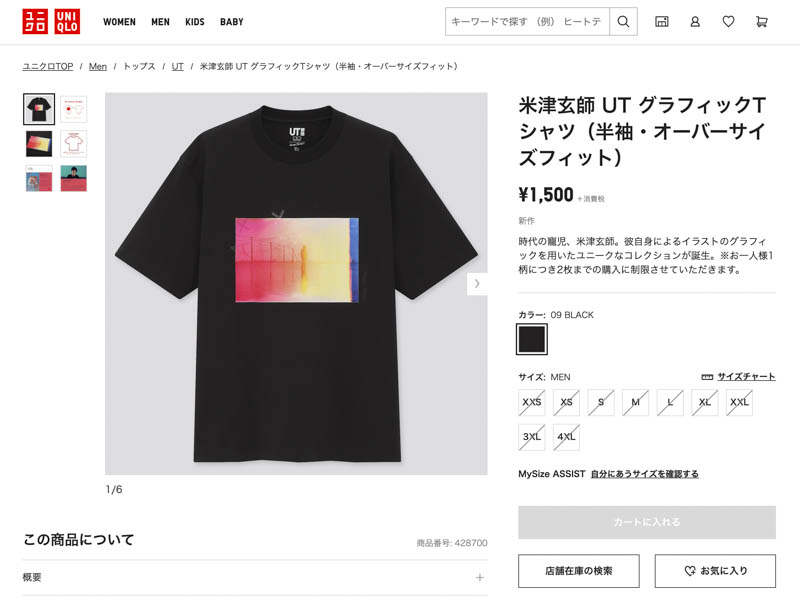Screen dimensions: 800x600
Task: Click 店舗在庫の検索 button
Action: (x=579, y=571)
